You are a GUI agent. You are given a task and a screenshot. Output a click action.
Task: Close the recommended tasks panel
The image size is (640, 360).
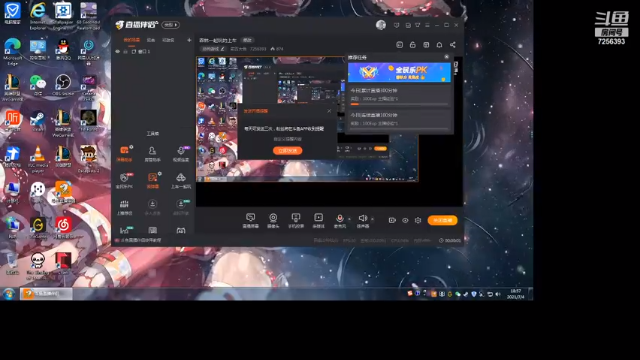(x=447, y=57)
